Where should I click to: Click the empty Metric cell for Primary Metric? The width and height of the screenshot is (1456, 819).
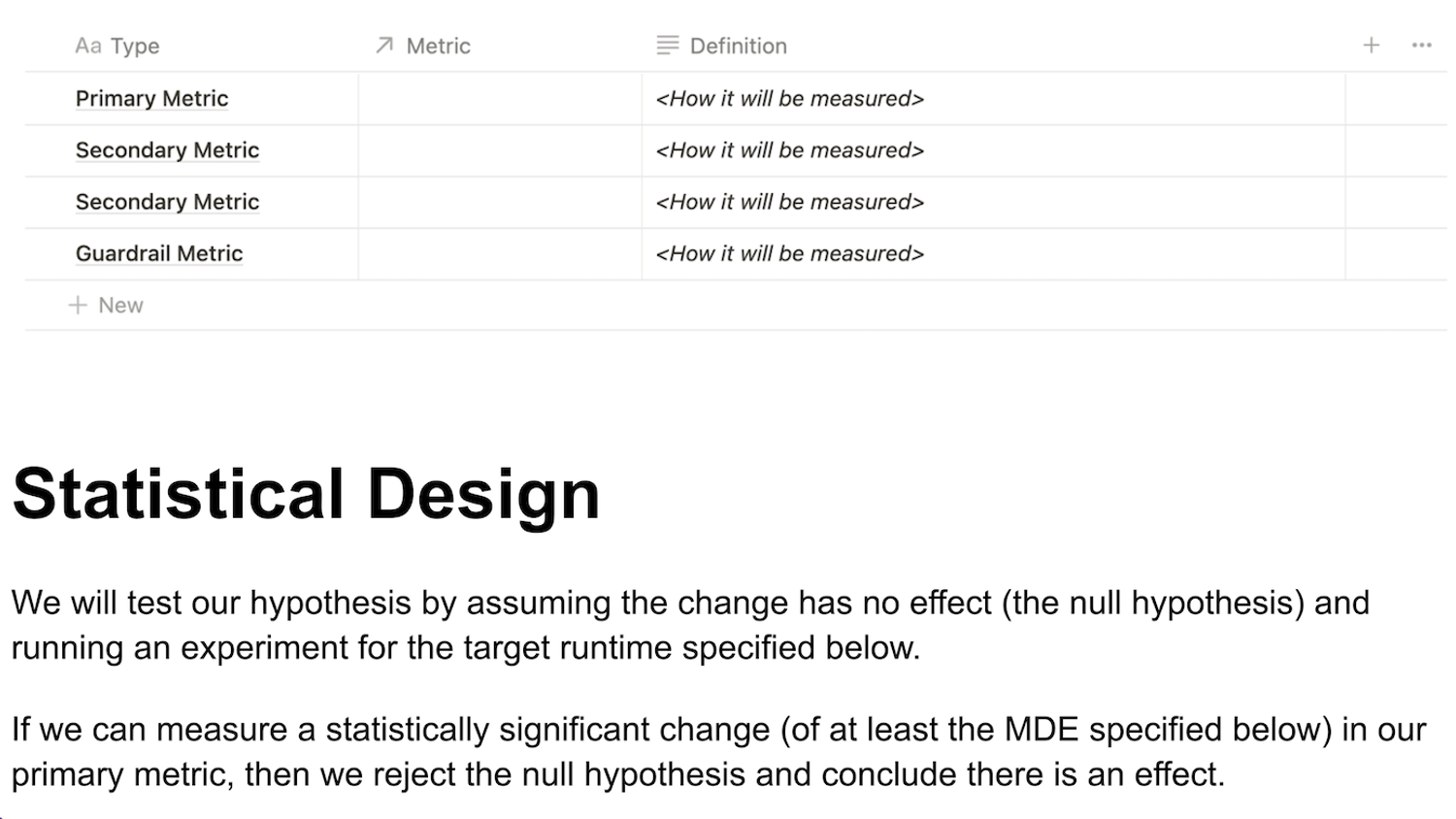pos(499,99)
